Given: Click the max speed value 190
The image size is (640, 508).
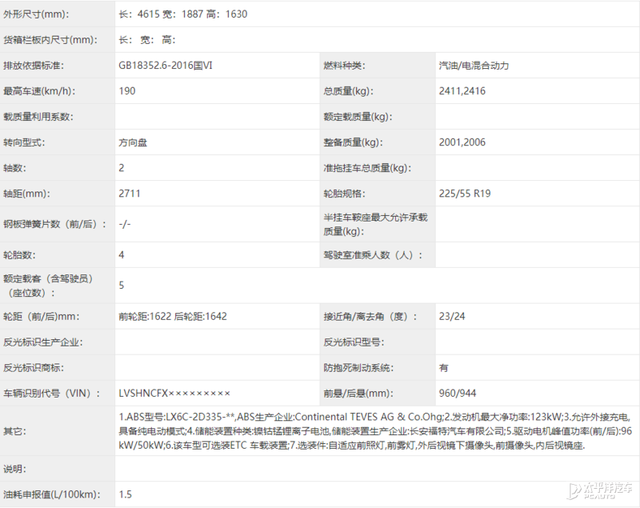Looking at the screenshot, I should [x=127, y=91].
